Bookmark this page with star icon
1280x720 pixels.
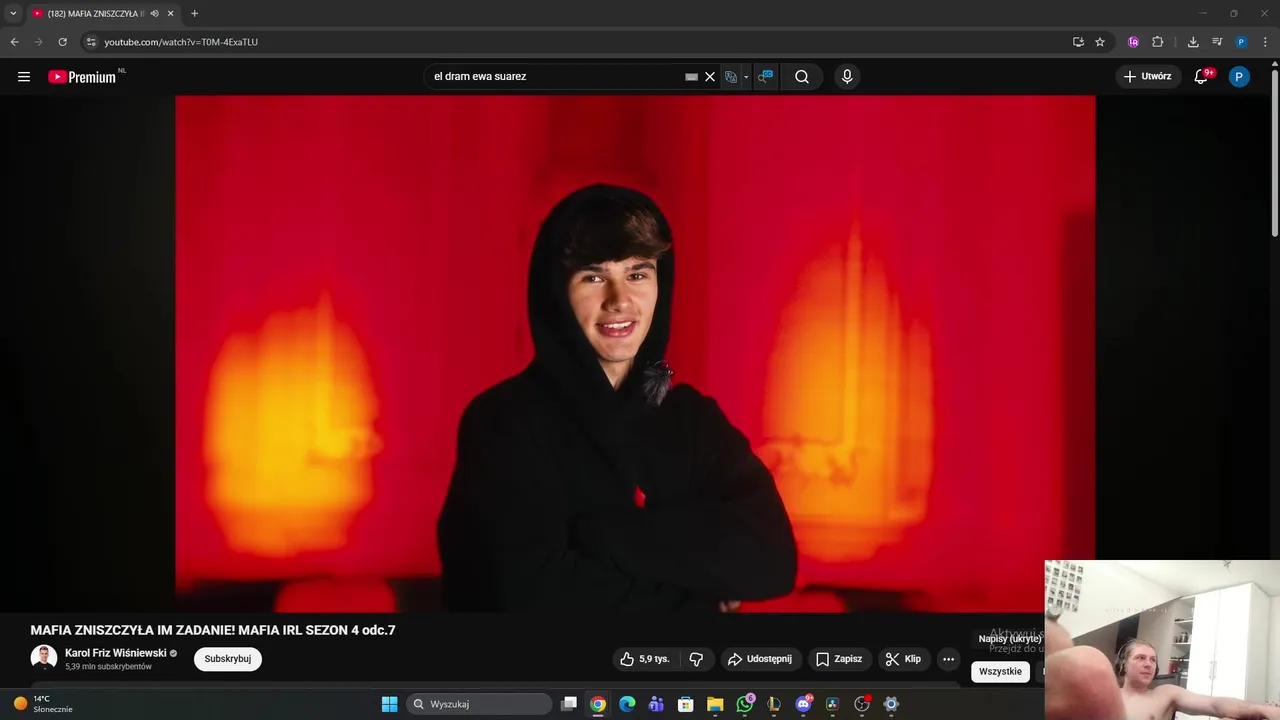1100,42
